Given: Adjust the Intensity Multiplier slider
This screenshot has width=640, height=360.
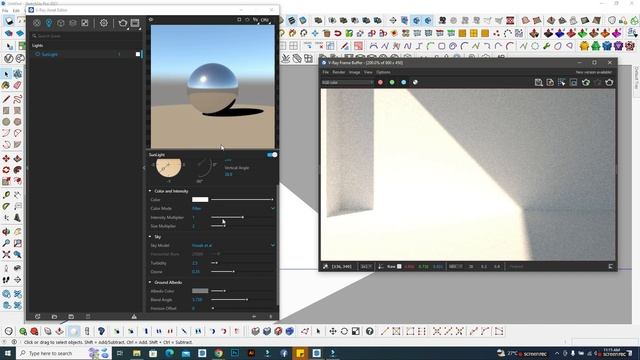Looking at the screenshot, I should [x=242, y=217].
